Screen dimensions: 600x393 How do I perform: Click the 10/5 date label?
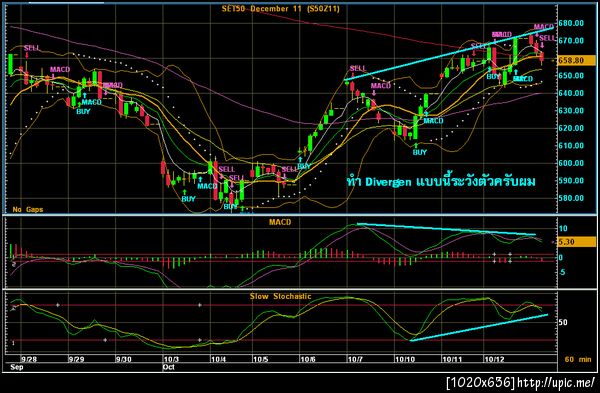(x=260, y=359)
